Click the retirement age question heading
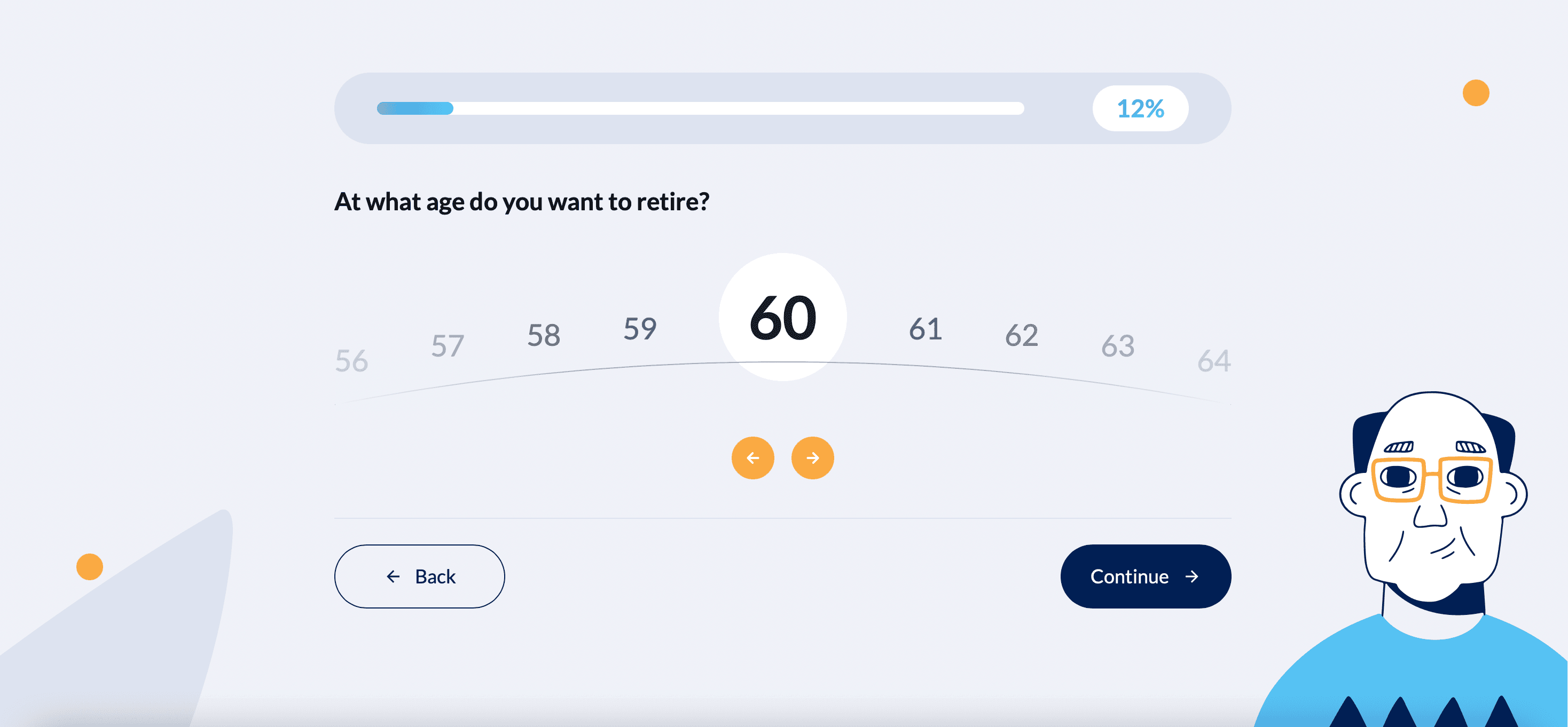The image size is (1568, 727). tap(522, 201)
